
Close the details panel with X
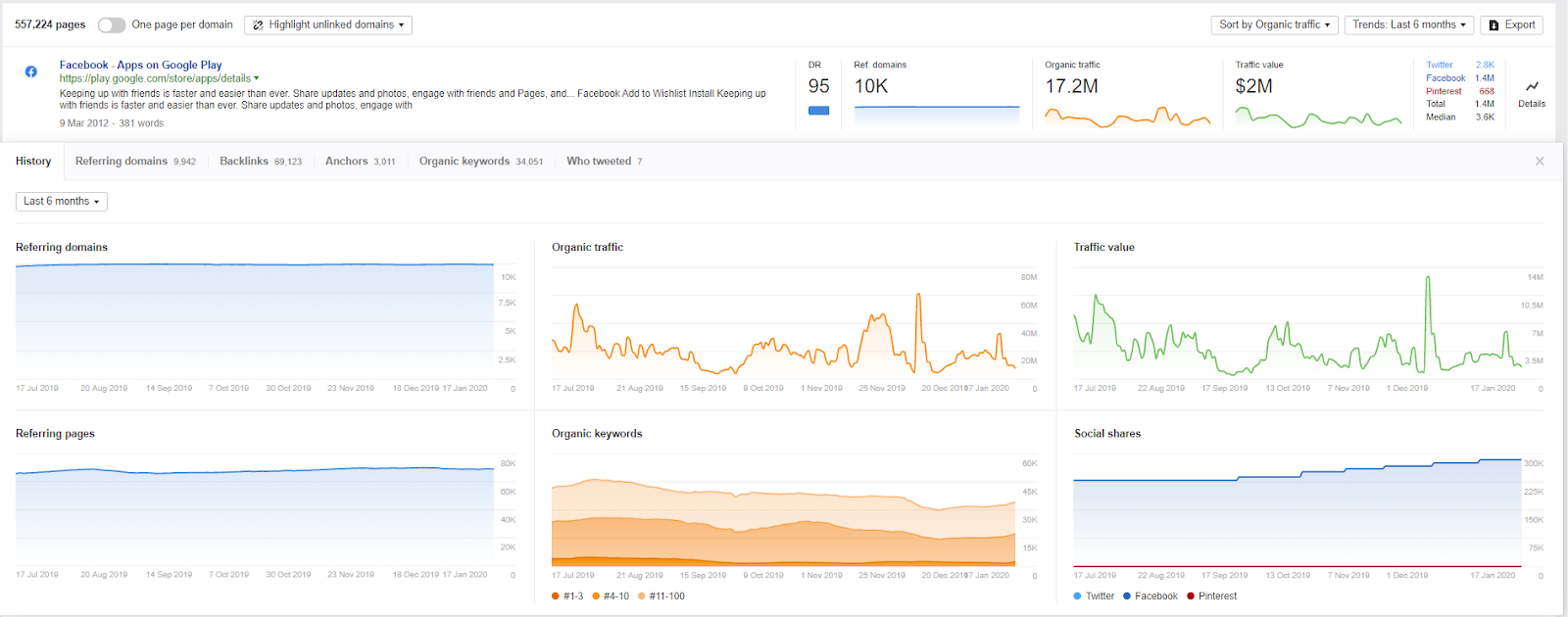click(1540, 162)
